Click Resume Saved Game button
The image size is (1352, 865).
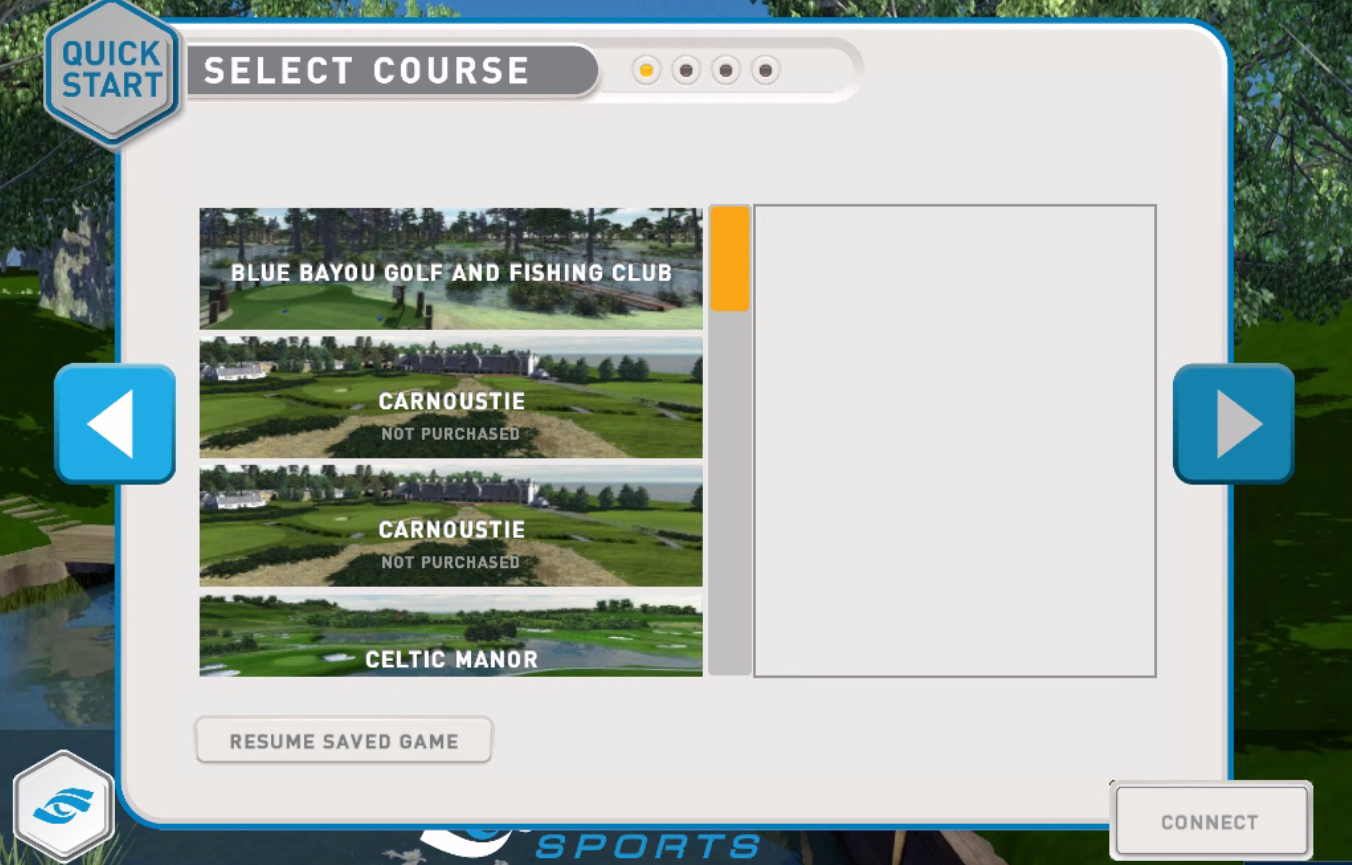point(344,741)
